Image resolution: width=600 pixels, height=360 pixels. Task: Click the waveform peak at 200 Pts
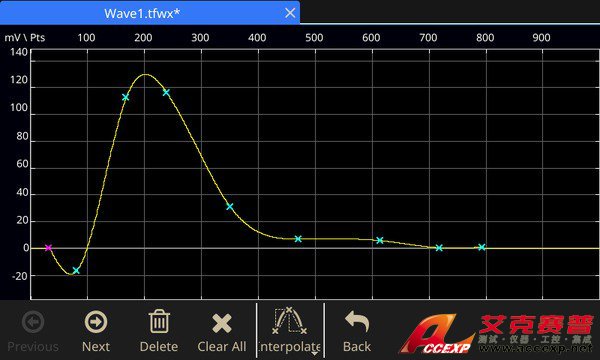point(145,75)
